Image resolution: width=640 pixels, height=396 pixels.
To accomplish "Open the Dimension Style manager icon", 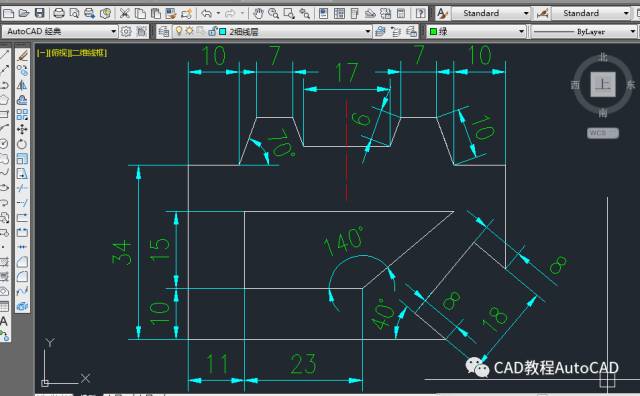I will click(542, 13).
